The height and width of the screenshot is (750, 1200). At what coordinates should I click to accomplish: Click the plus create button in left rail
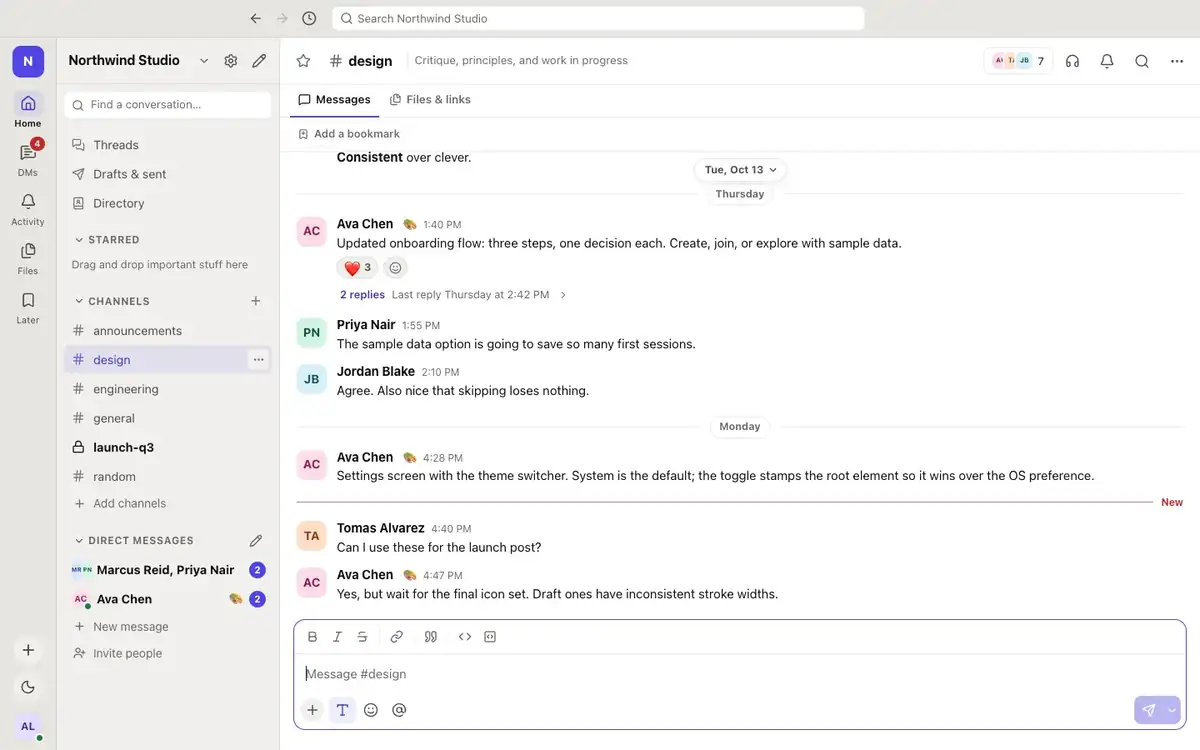click(28, 650)
